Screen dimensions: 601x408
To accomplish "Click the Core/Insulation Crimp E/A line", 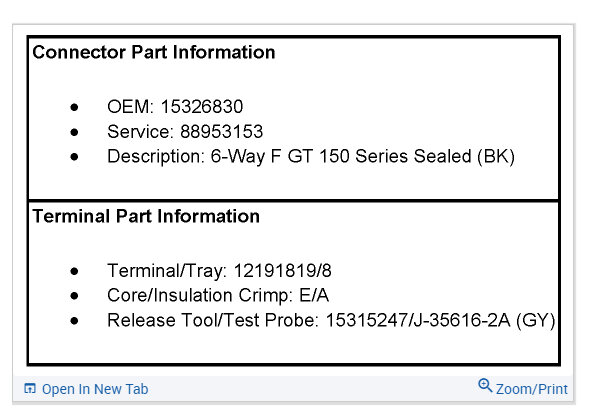I will (218, 296).
